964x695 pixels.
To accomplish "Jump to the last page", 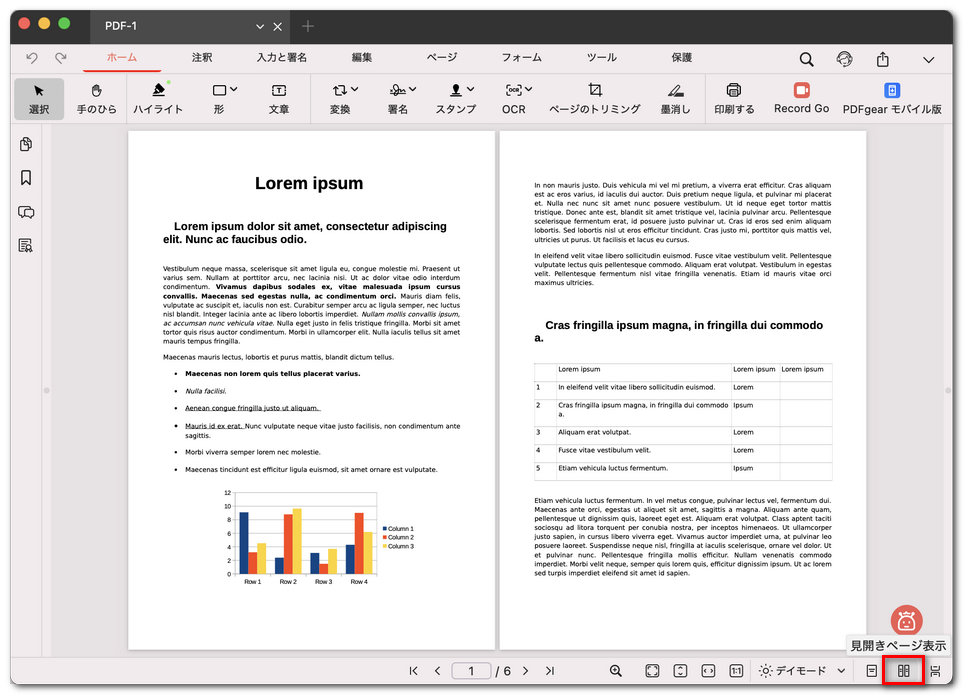I will click(x=549, y=671).
